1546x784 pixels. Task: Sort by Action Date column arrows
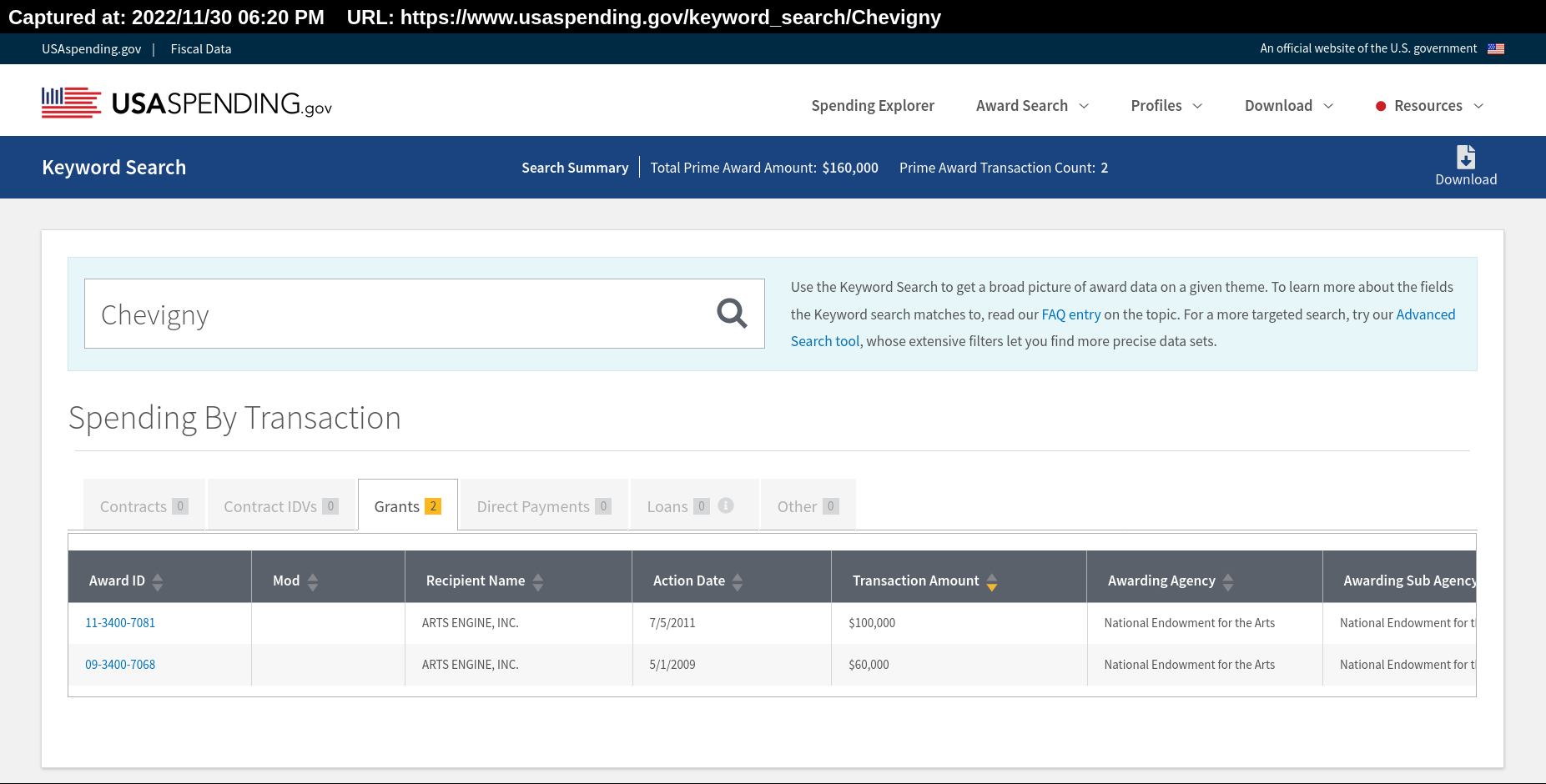(x=738, y=581)
